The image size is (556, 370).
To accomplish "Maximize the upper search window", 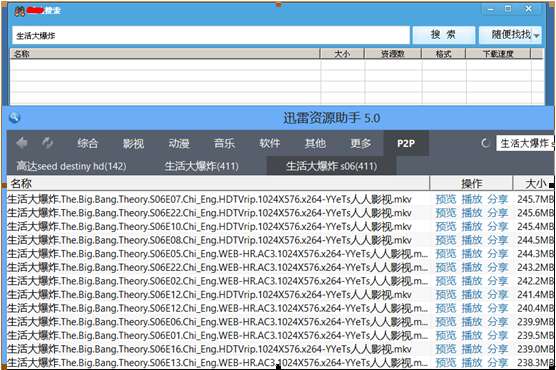I will [508, 9].
